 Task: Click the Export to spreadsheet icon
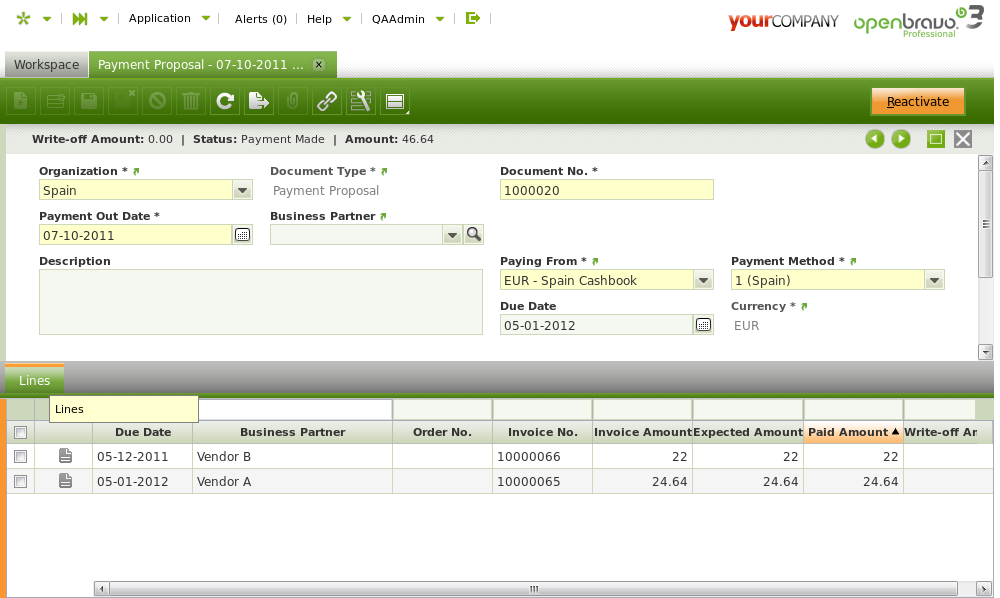point(259,101)
